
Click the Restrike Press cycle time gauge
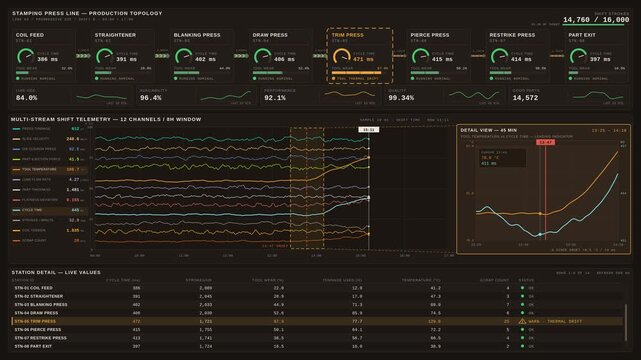point(499,56)
